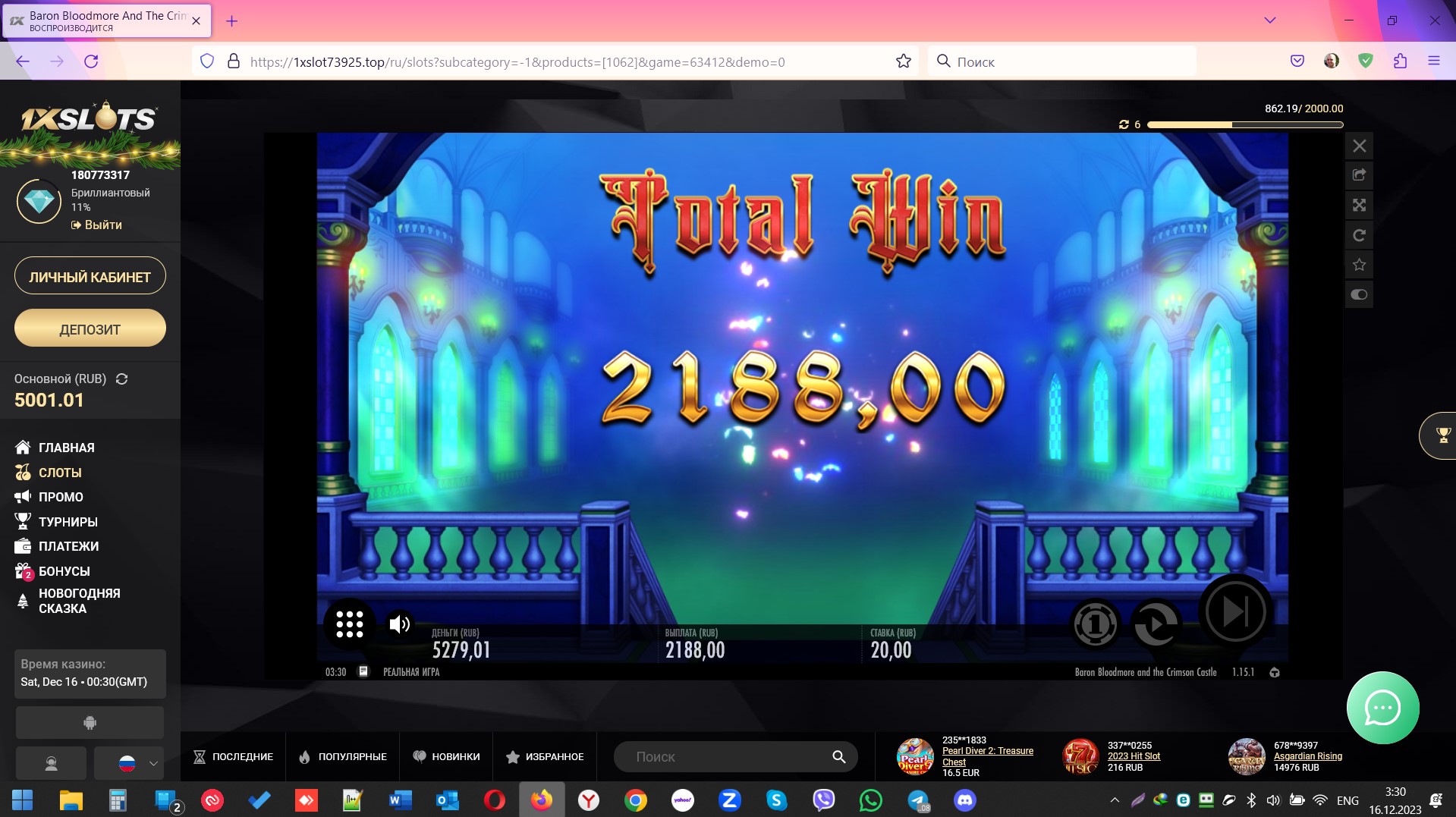
Task: Go back to the previous page
Action: point(23,61)
